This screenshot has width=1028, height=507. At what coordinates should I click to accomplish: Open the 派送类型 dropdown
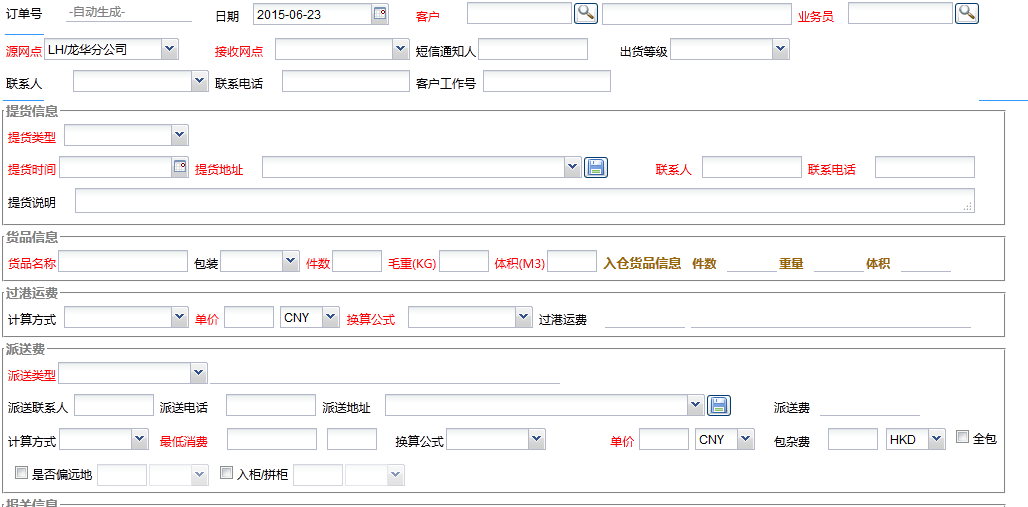[x=197, y=373]
